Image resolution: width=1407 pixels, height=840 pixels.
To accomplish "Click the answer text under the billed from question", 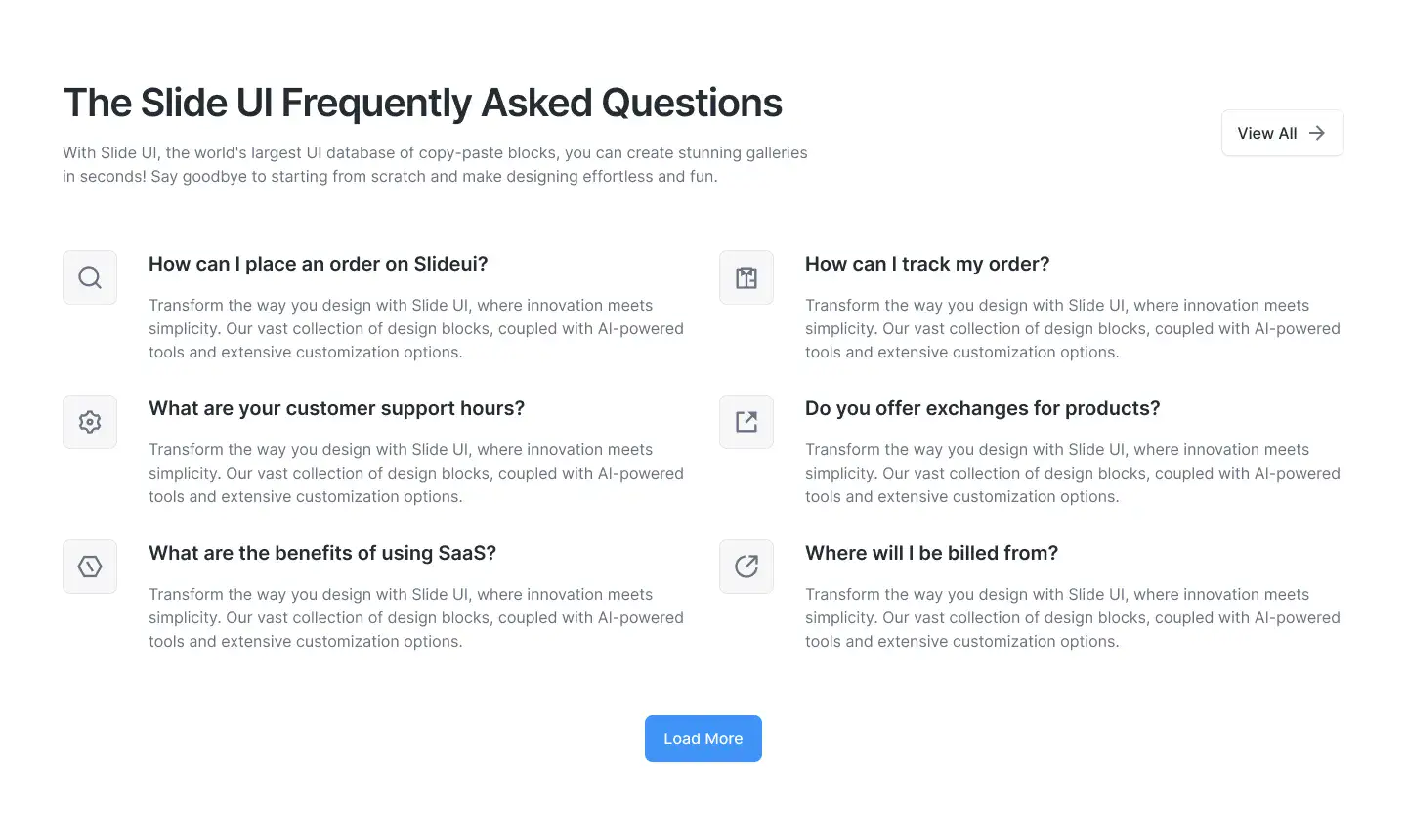I will pyautogui.click(x=1072, y=617).
